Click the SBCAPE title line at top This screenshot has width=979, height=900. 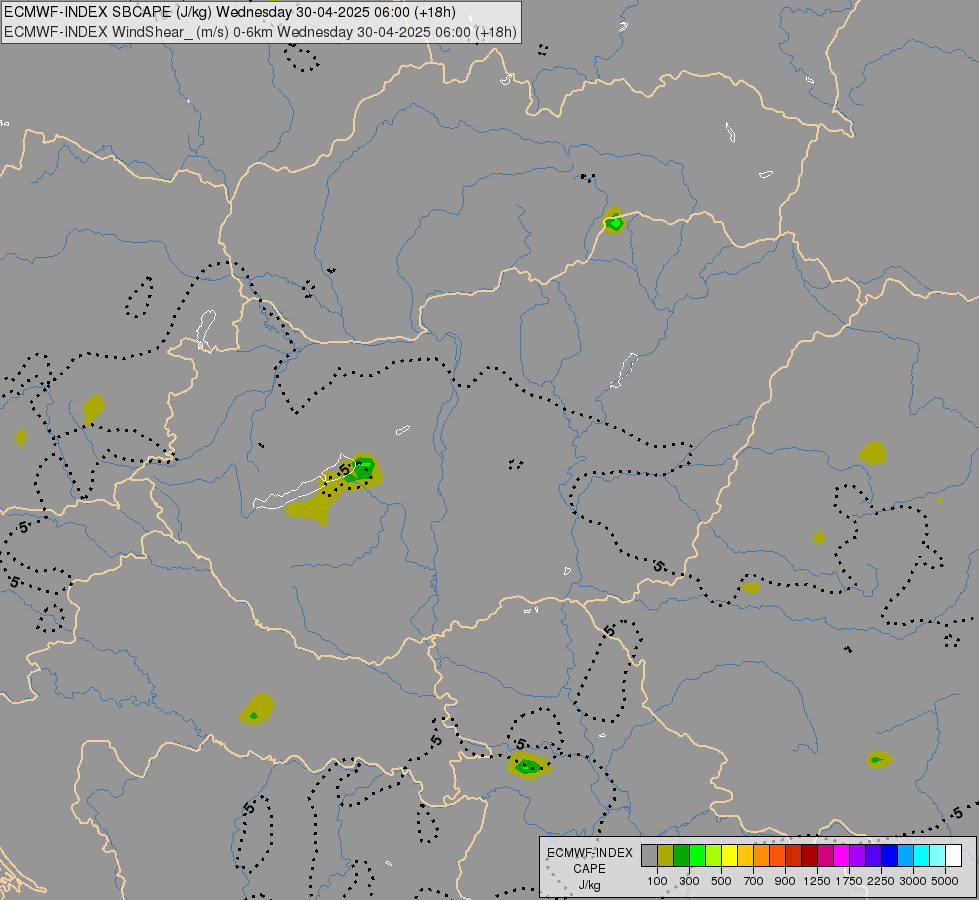click(x=230, y=12)
